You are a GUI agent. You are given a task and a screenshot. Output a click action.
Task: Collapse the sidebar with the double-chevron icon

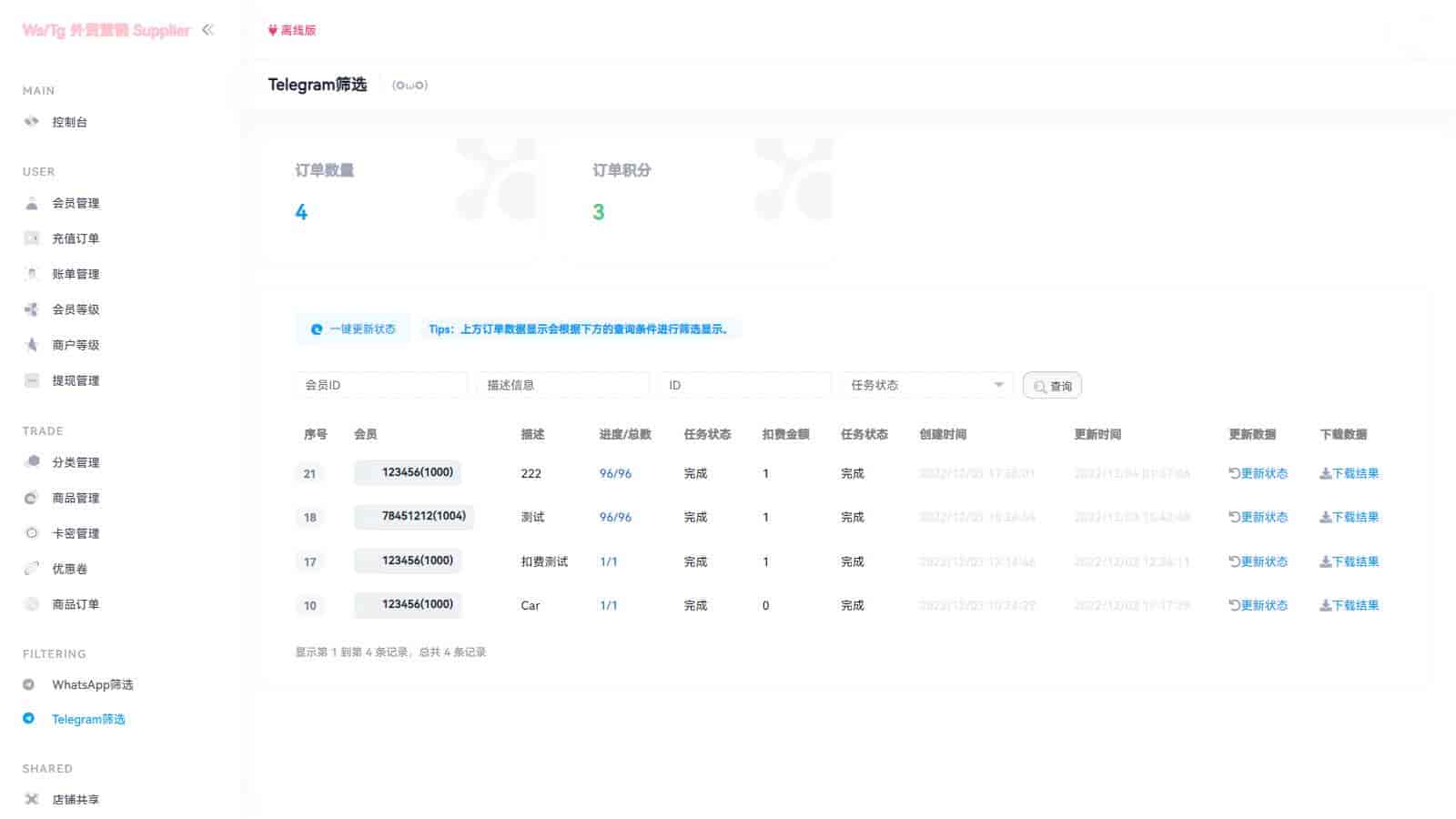tap(207, 30)
